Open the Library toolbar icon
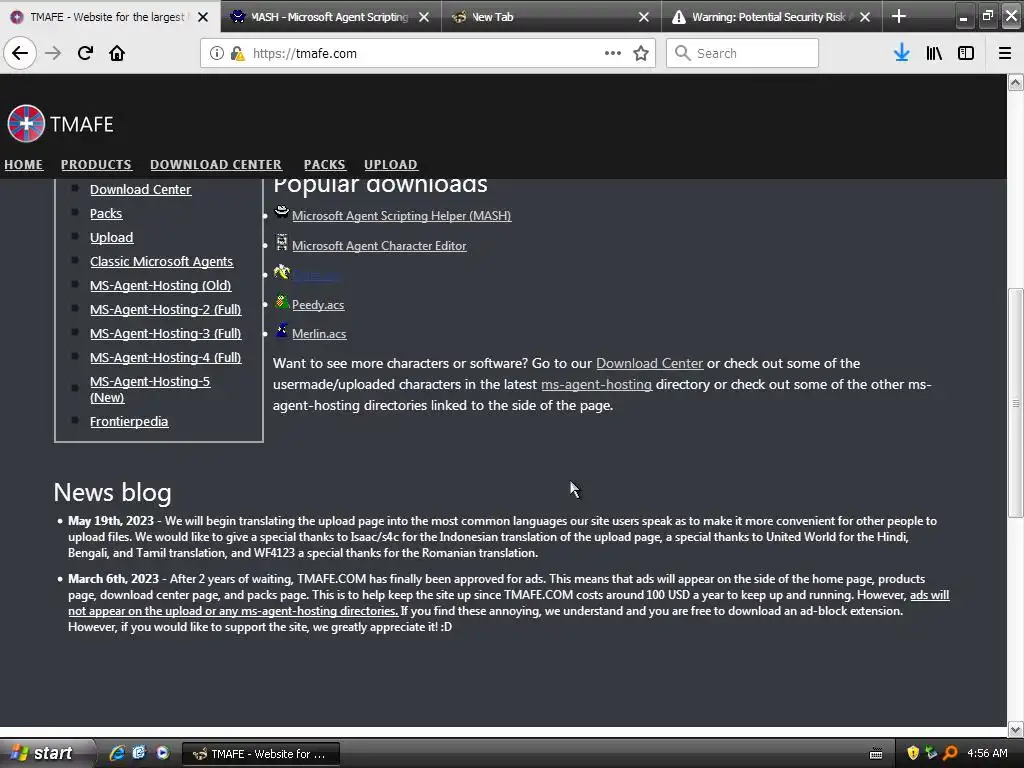 click(x=934, y=53)
